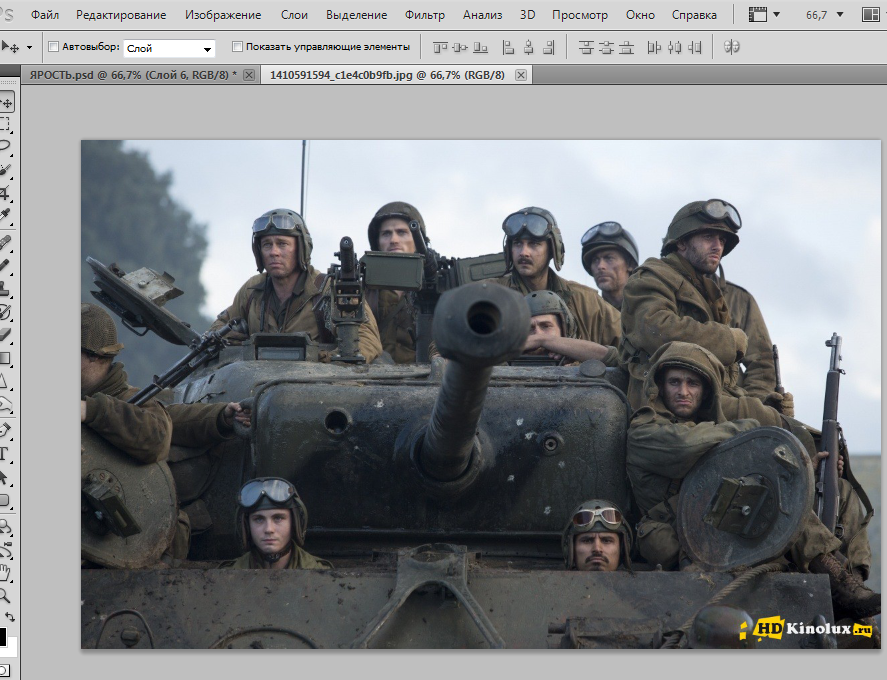Select the Zoom tool
The height and width of the screenshot is (680, 887).
5,595
